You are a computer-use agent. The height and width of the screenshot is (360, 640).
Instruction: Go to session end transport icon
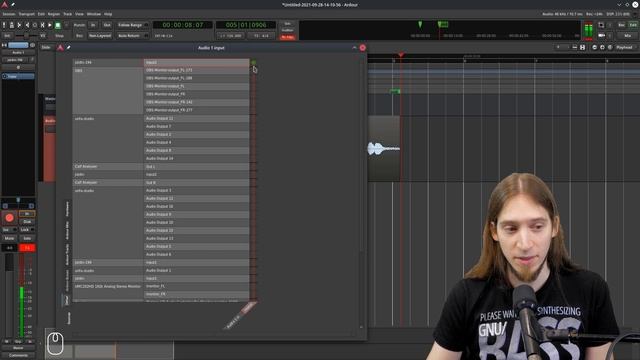tap(27, 25)
